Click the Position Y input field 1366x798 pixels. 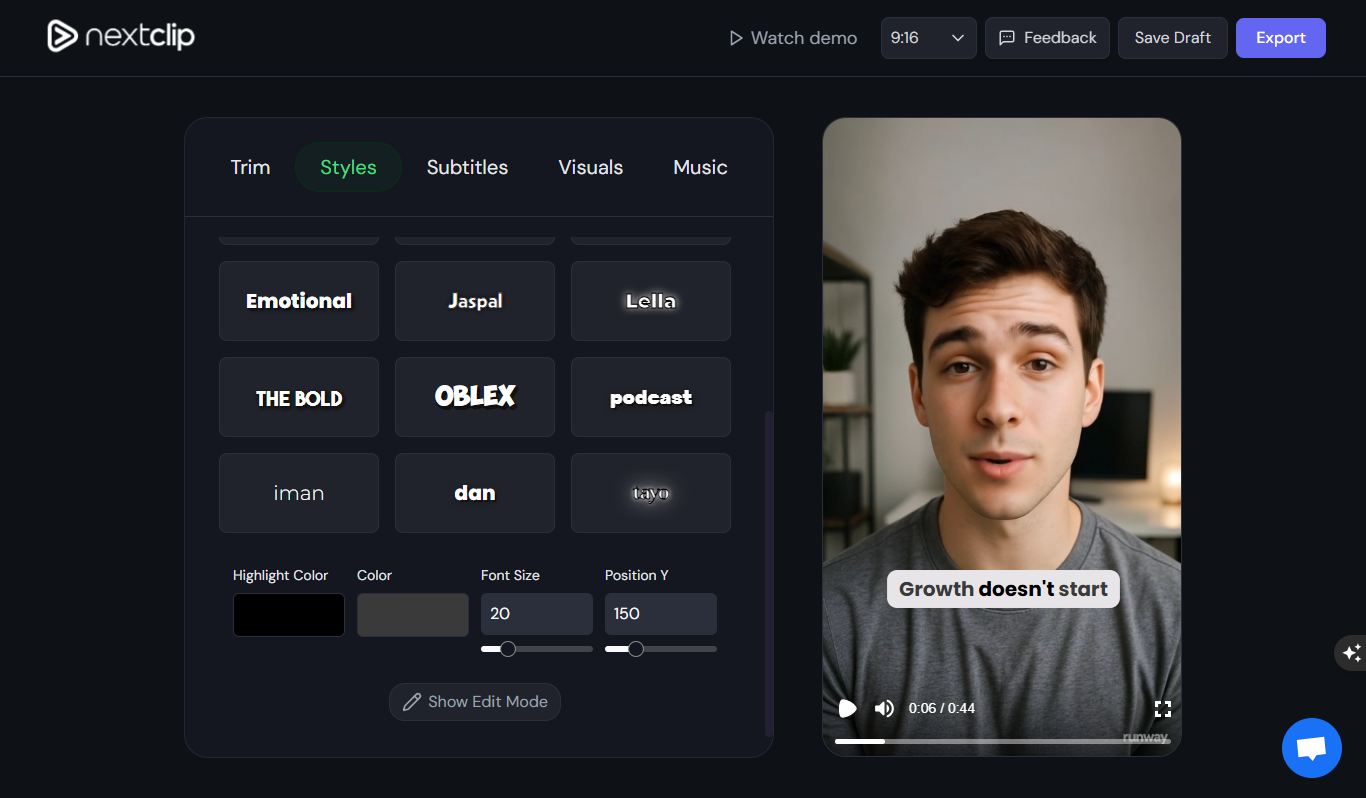tap(660, 613)
